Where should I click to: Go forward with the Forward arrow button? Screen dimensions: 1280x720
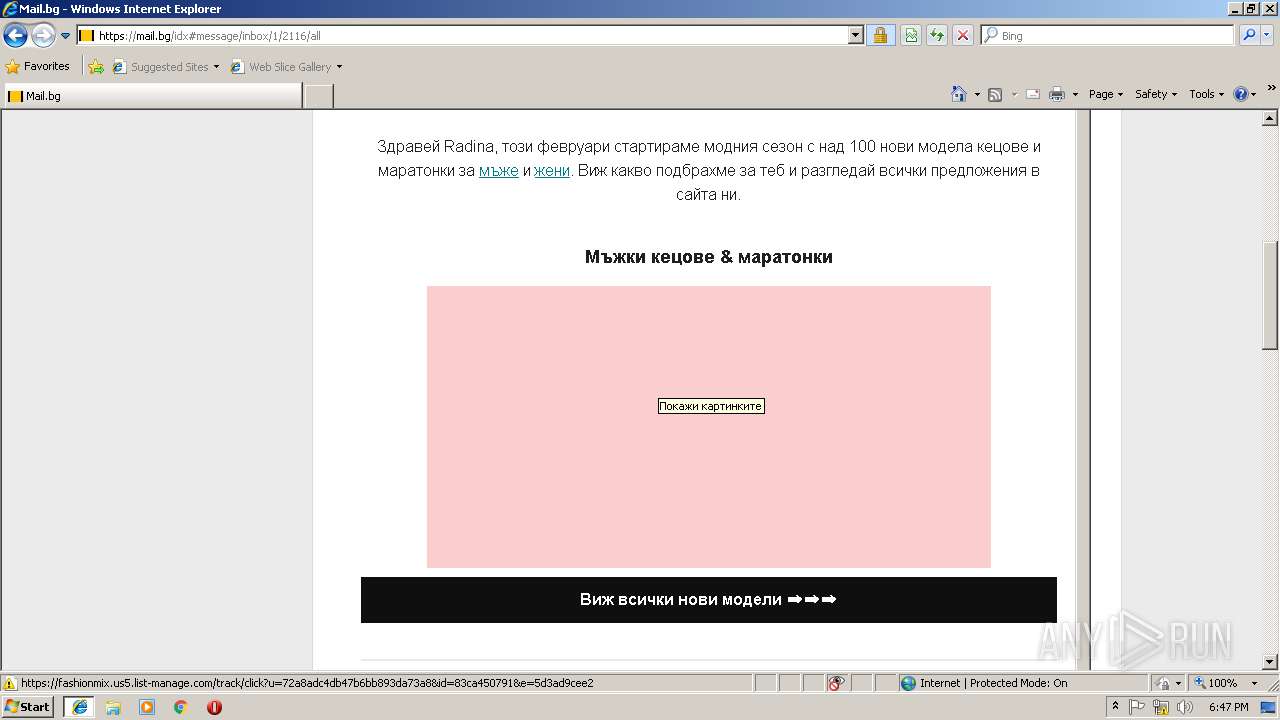point(43,36)
